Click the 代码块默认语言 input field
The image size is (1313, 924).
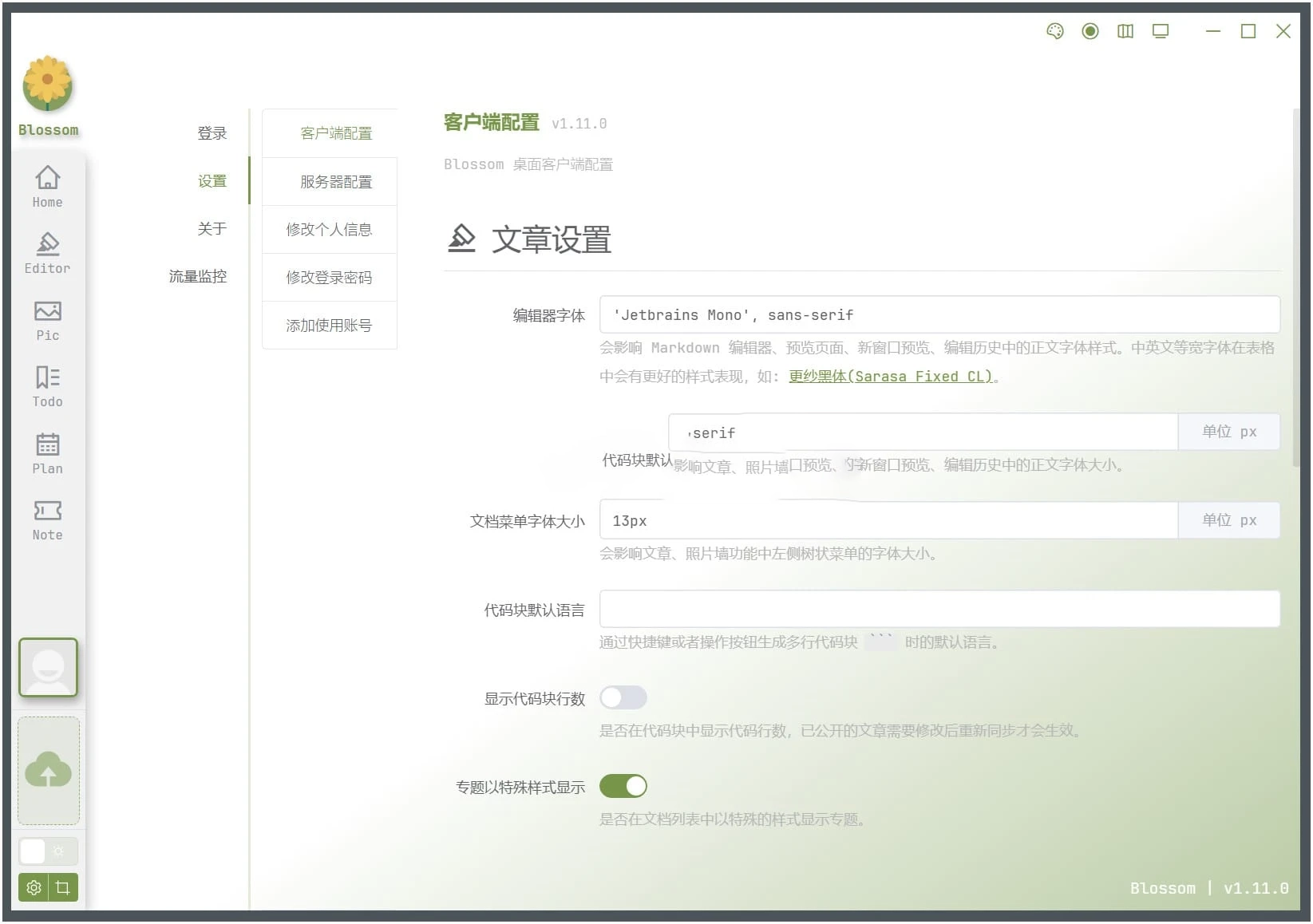(x=939, y=610)
